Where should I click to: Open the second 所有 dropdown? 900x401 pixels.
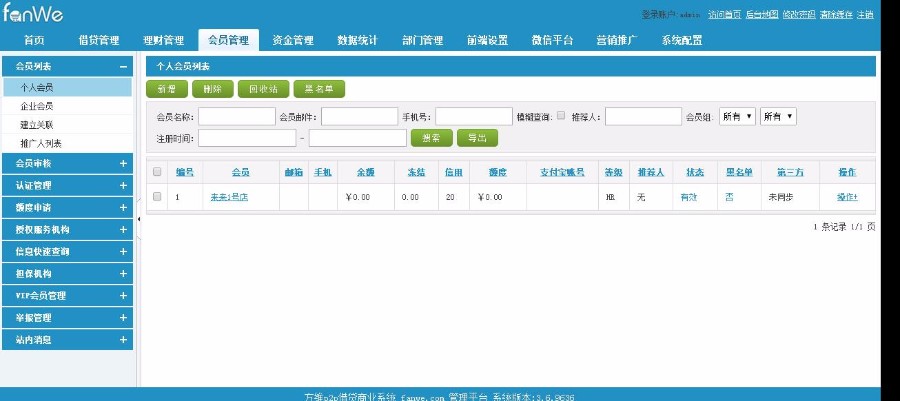pos(778,116)
